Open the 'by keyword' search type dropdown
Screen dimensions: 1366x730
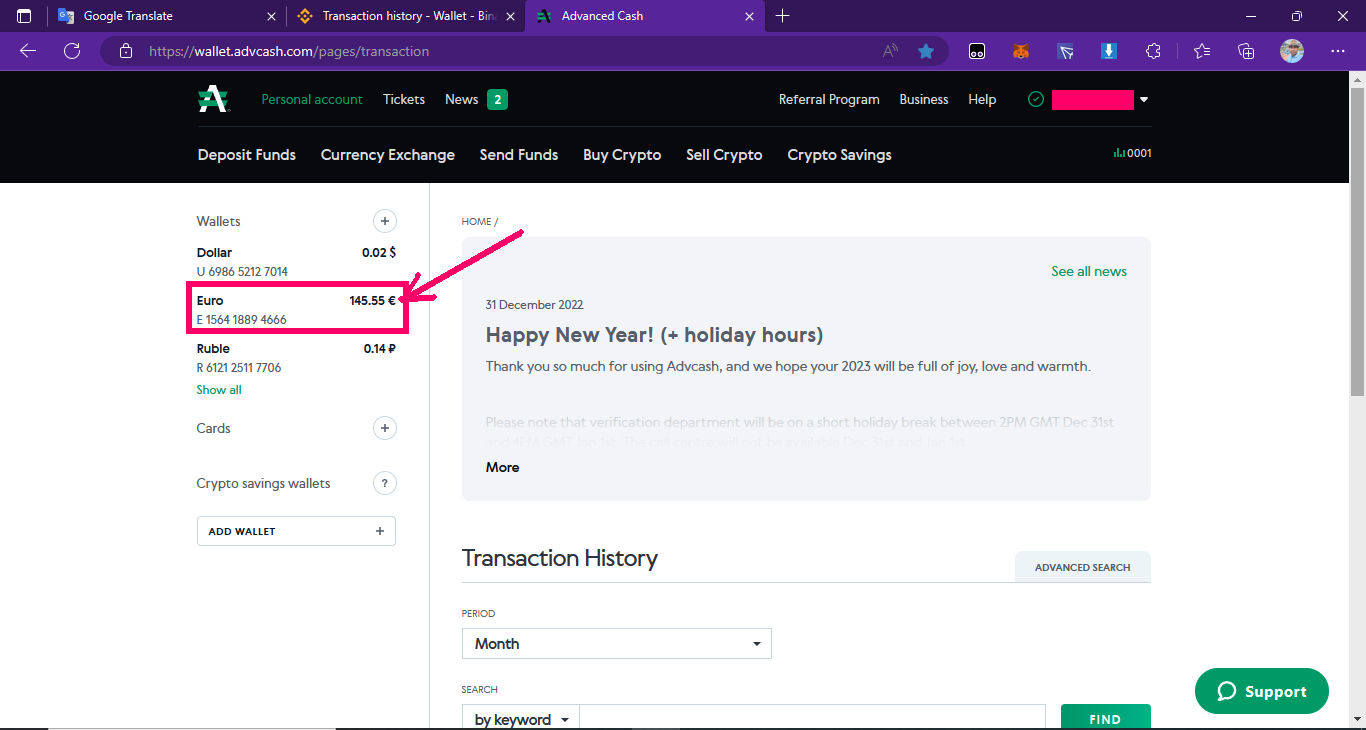point(521,719)
